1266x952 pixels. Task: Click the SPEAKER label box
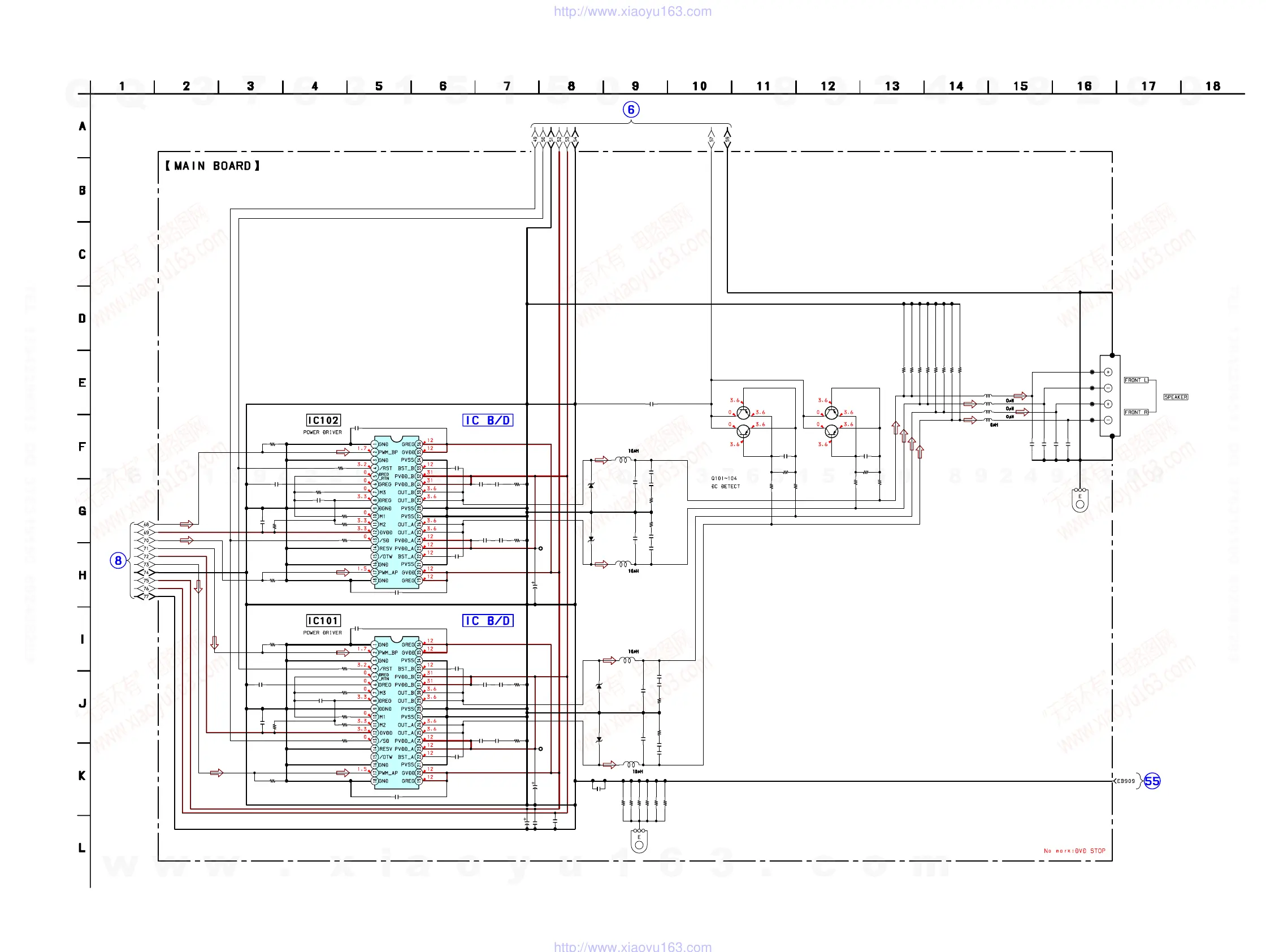[1176, 397]
